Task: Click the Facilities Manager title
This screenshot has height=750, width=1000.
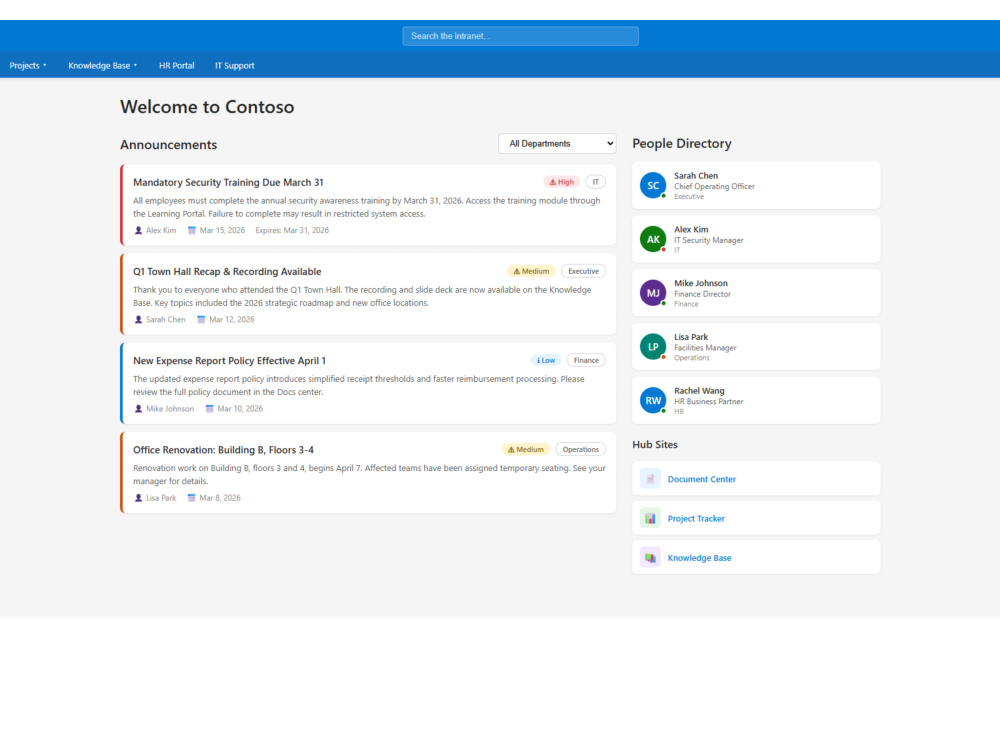Action: (705, 348)
